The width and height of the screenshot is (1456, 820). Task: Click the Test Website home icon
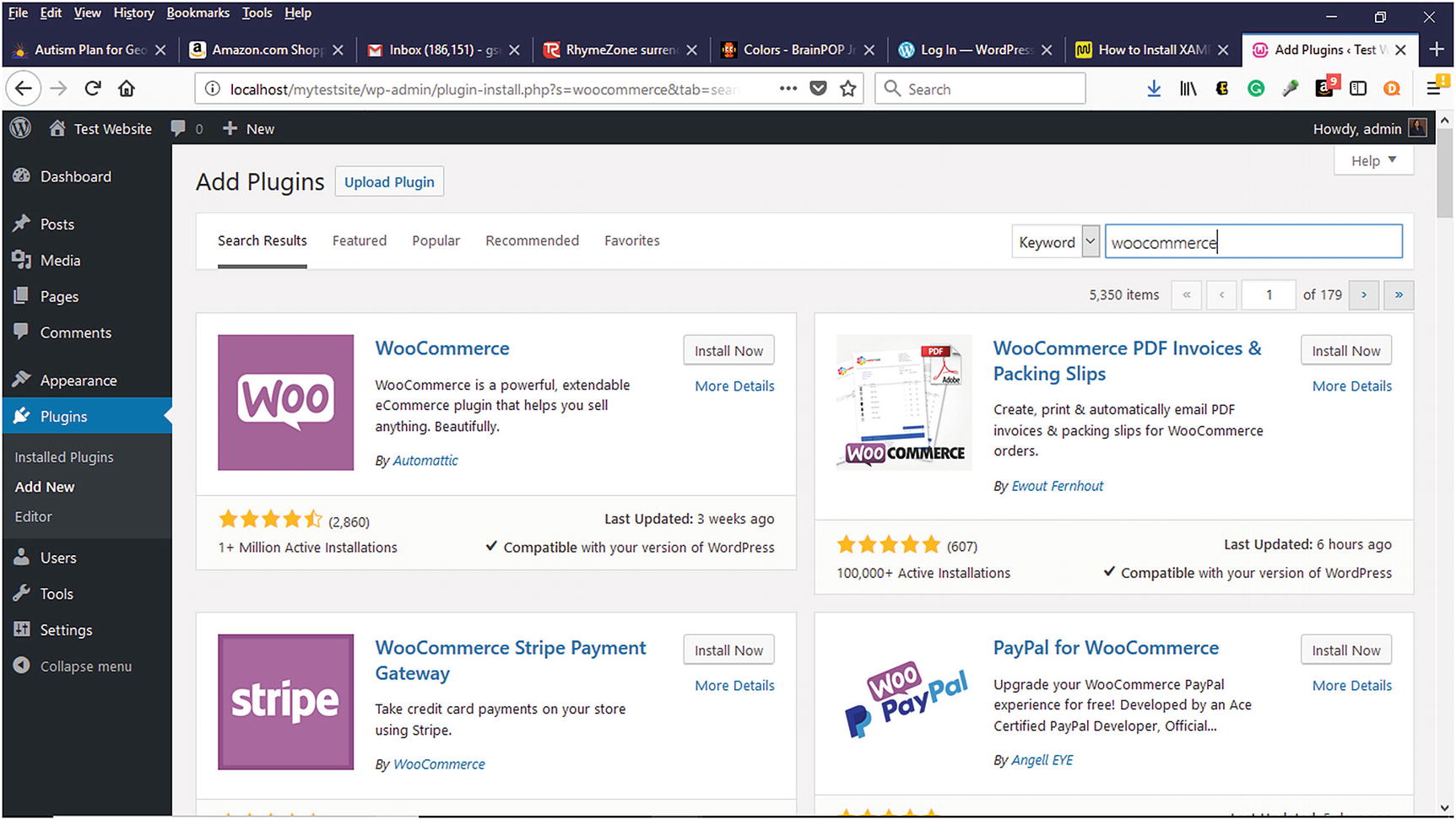(x=57, y=128)
